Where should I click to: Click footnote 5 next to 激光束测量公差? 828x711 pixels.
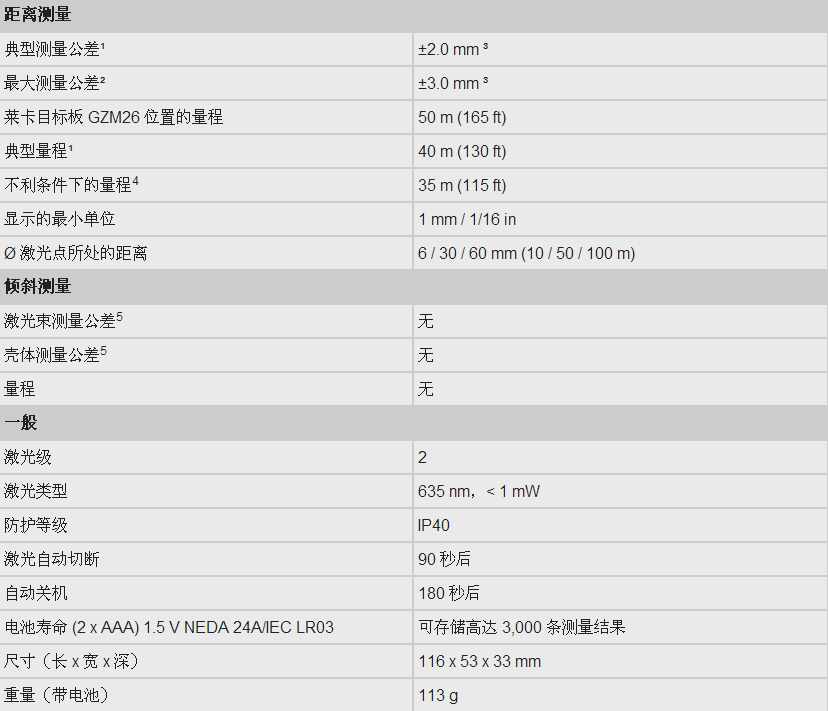119,317
